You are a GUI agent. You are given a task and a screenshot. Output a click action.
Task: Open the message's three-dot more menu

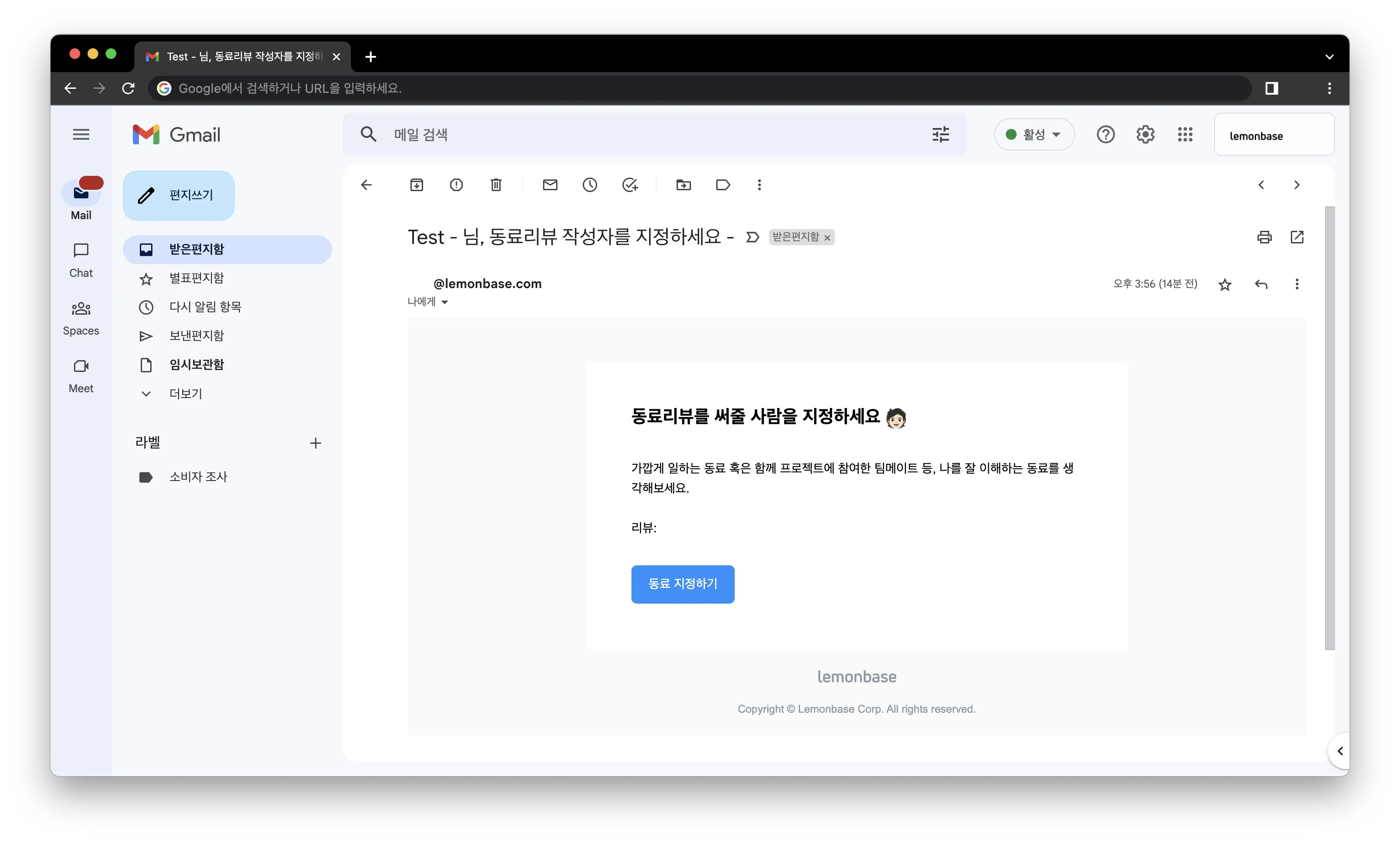coord(1297,284)
